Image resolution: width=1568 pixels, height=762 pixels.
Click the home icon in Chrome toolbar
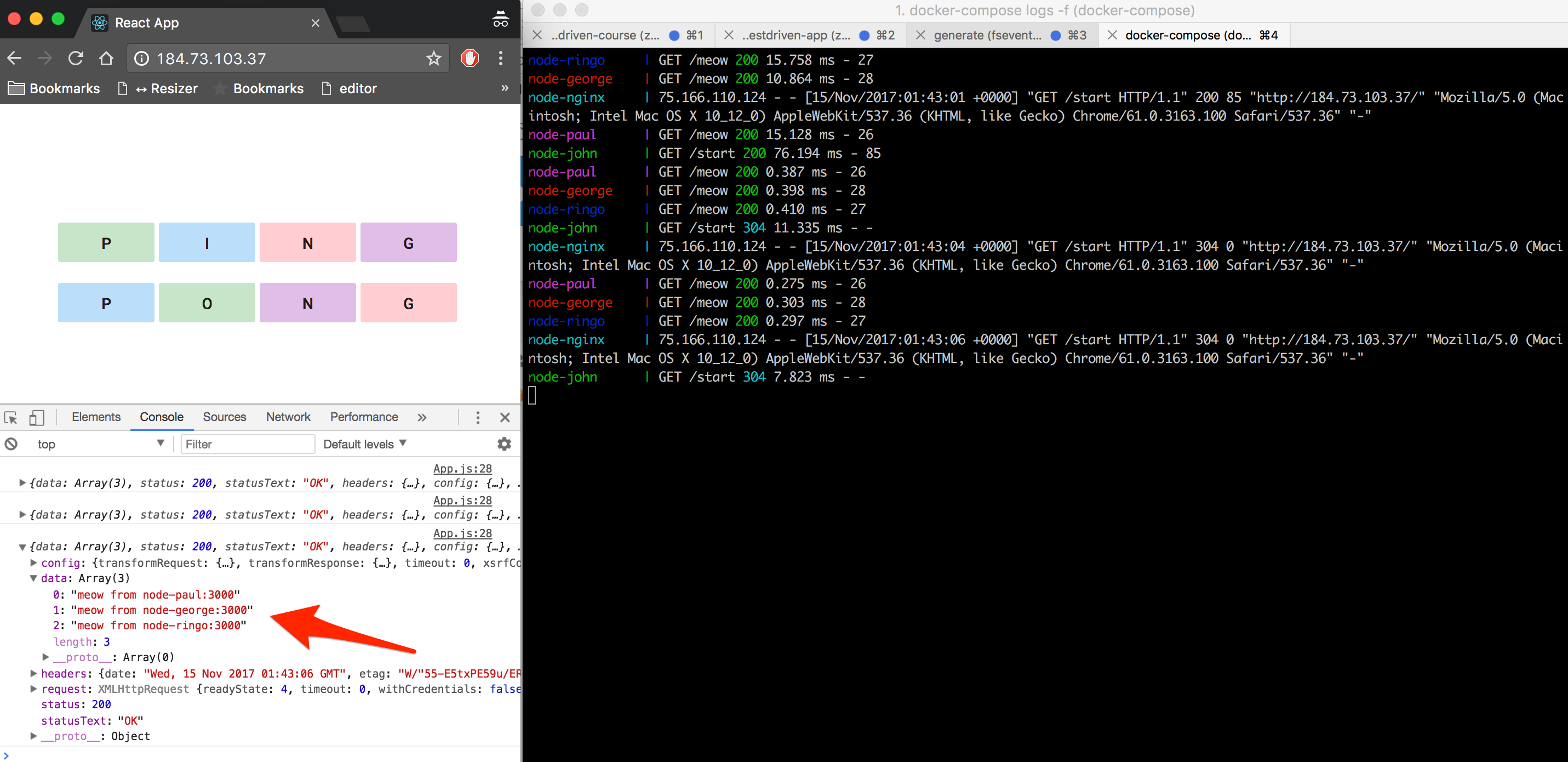coord(106,59)
